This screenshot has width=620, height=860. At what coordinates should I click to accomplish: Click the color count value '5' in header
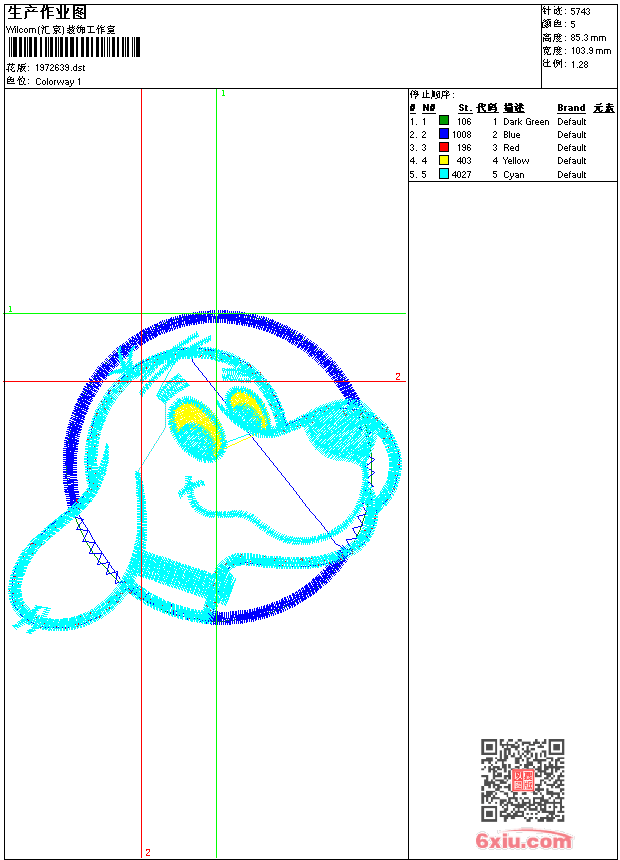tap(573, 25)
